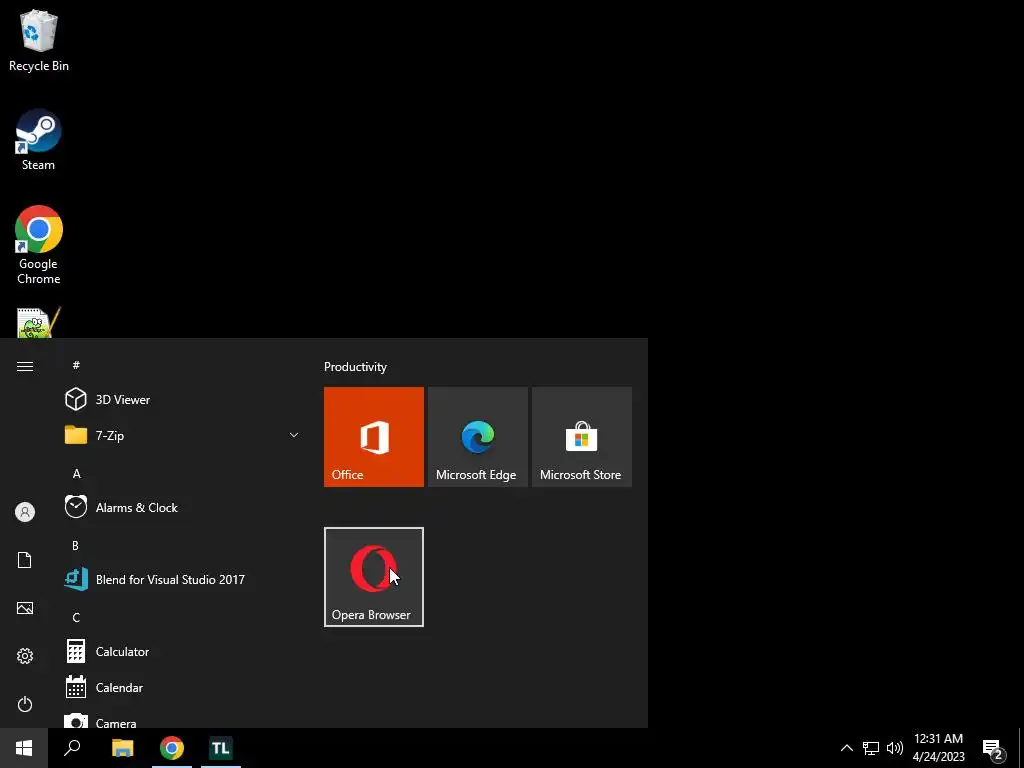Click the Power button in Start sidebar
The height and width of the screenshot is (768, 1024).
(x=25, y=704)
